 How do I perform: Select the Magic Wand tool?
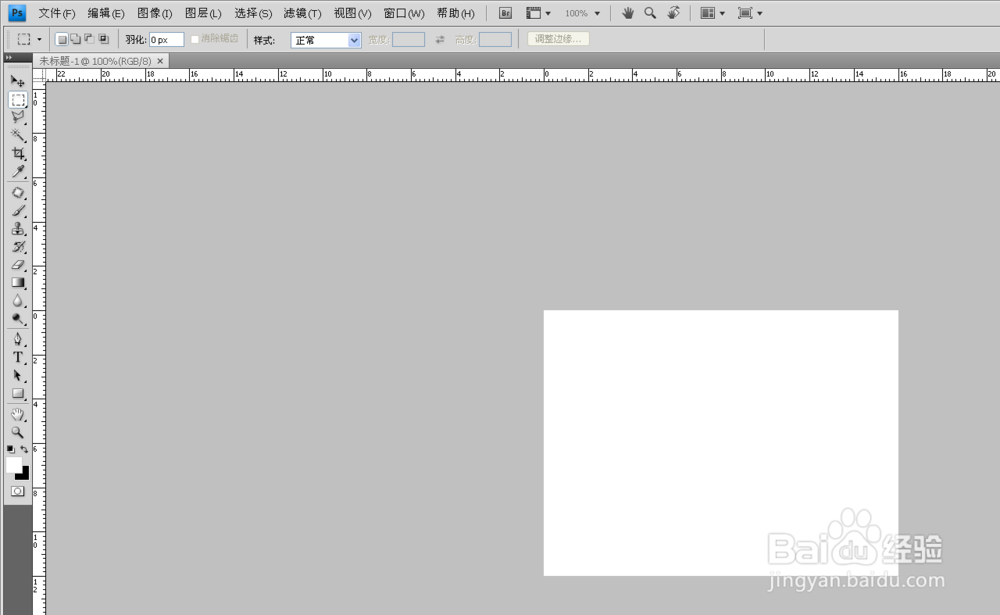pos(18,135)
